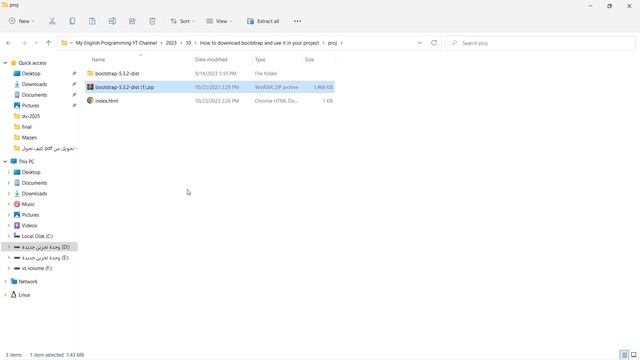Open Music under This PC
The image size is (640, 360).
tap(28, 204)
